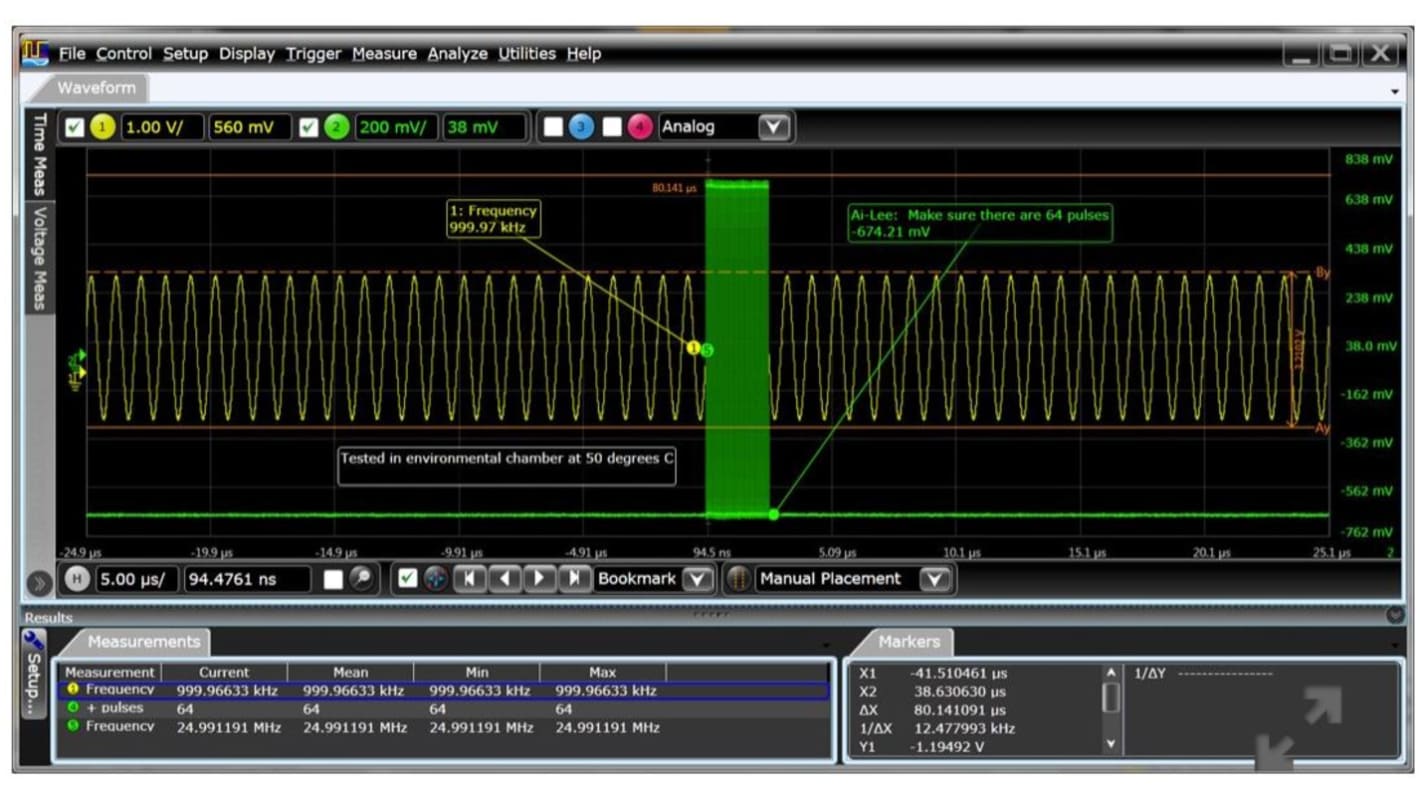Click the channel 2 scale field 200 mV/
This screenshot has height=798, width=1420.
click(396, 127)
